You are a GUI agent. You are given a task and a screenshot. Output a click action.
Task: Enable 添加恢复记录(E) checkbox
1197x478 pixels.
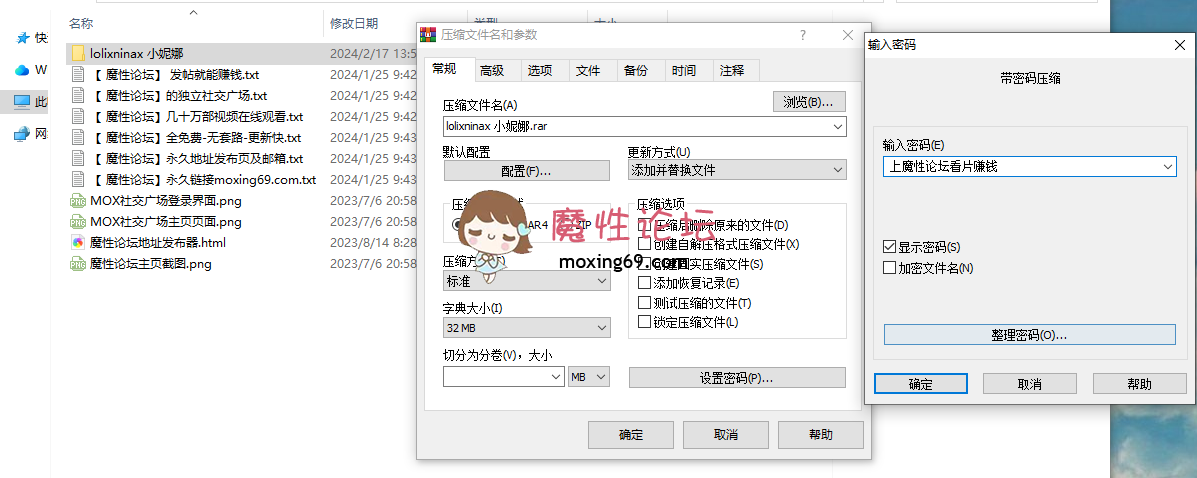pos(644,283)
